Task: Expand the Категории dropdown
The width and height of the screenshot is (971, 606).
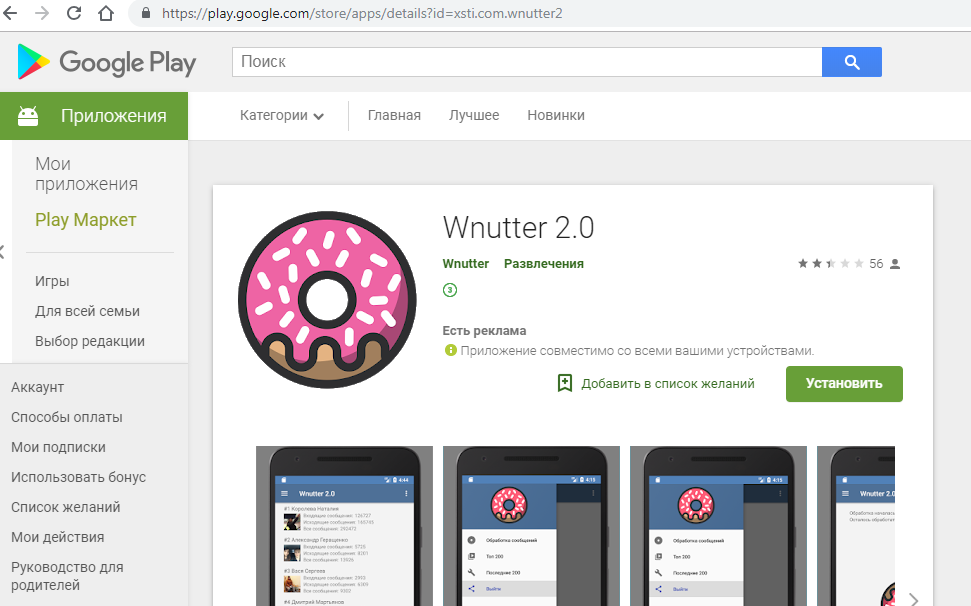Action: coord(282,116)
